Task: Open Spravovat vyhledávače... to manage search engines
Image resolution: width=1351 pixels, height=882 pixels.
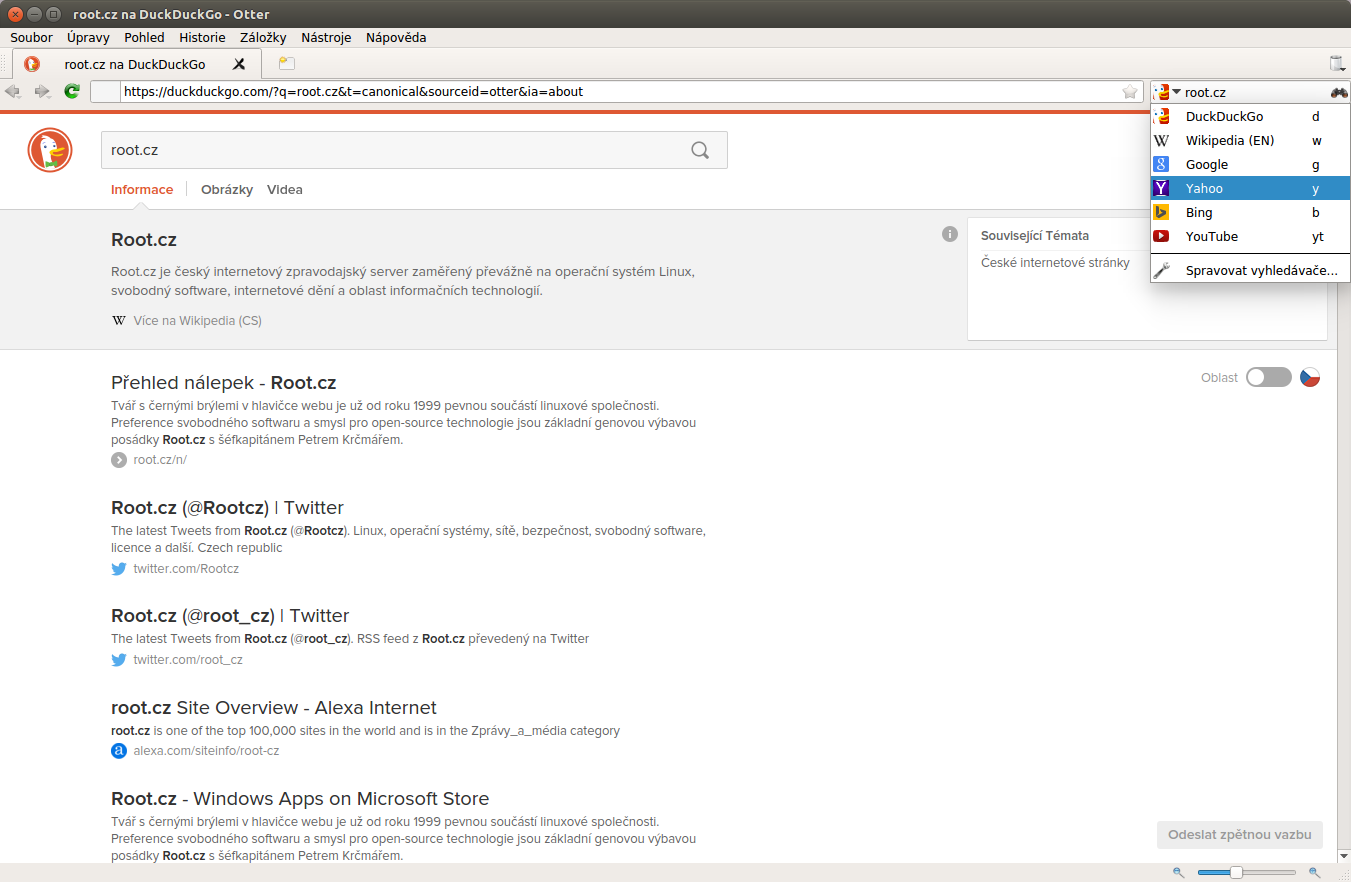Action: (1250, 270)
